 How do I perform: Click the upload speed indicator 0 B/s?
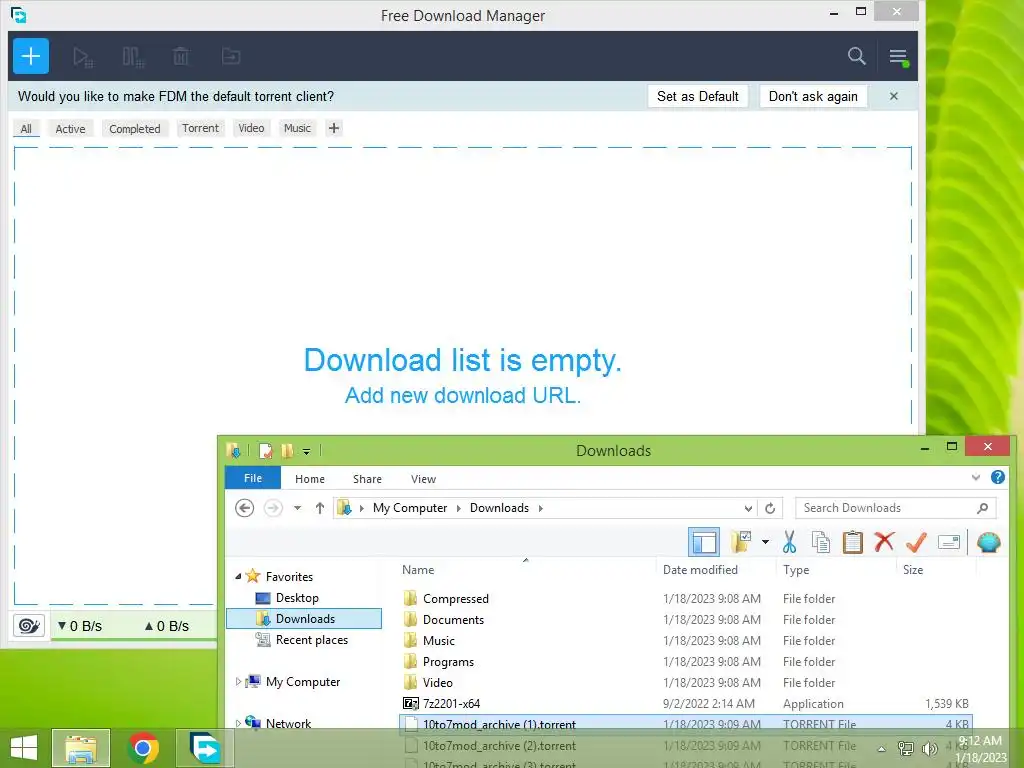tap(167, 626)
